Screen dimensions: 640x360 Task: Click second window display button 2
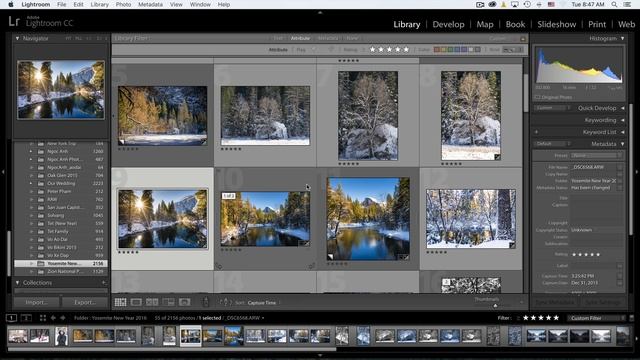tap(26, 318)
